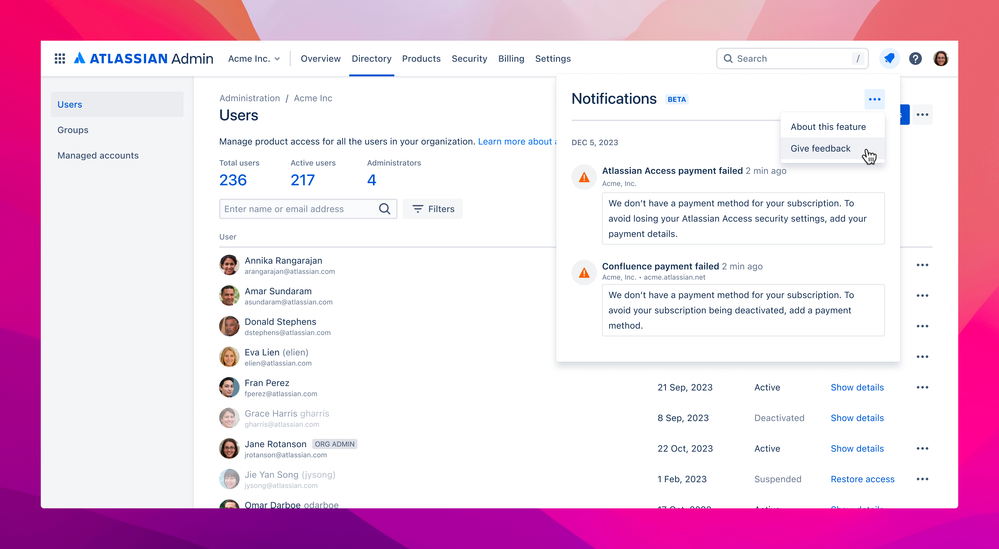The image size is (999, 549).
Task: Click Amar Sundaram's avatar
Action: pyautogui.click(x=229, y=296)
